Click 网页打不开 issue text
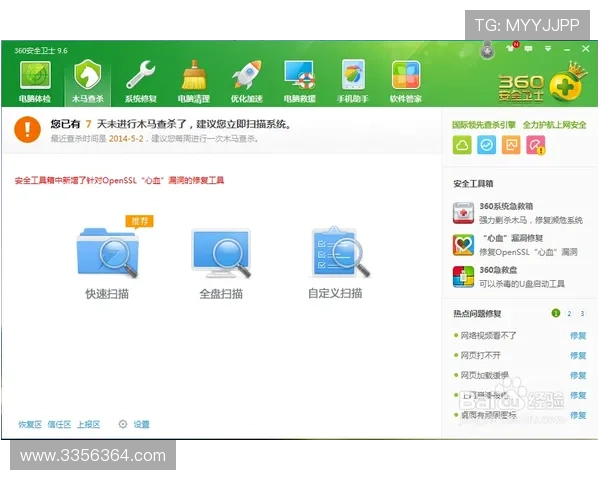Image resolution: width=600 pixels, height=480 pixels. pyautogui.click(x=480, y=356)
